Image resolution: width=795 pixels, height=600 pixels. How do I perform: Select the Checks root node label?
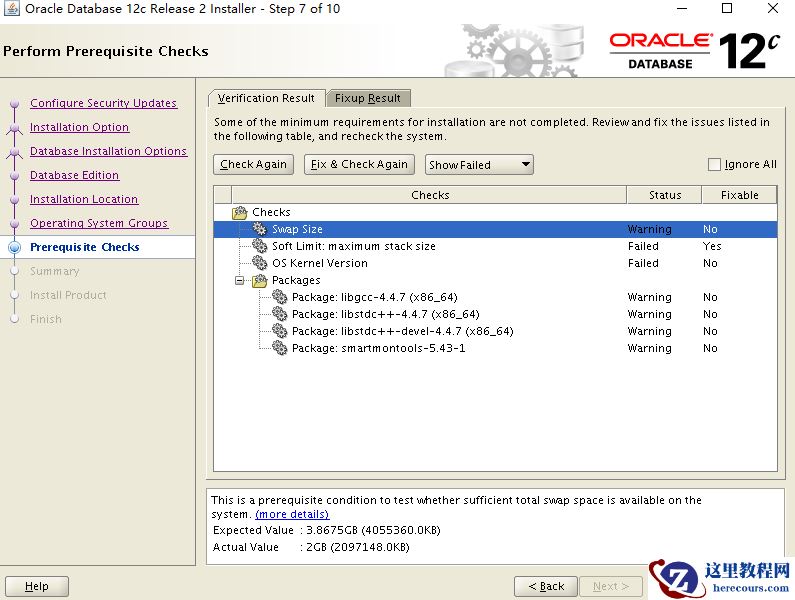[x=271, y=212]
